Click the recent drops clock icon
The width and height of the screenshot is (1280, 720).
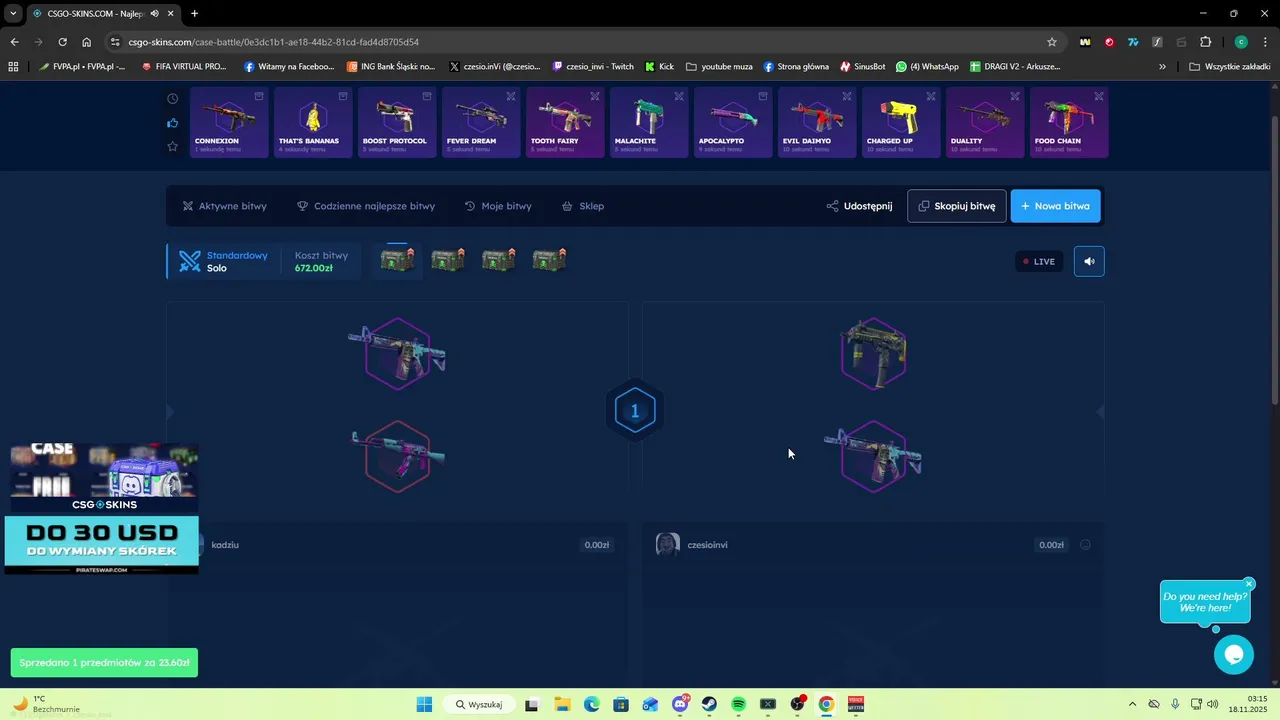tap(172, 99)
